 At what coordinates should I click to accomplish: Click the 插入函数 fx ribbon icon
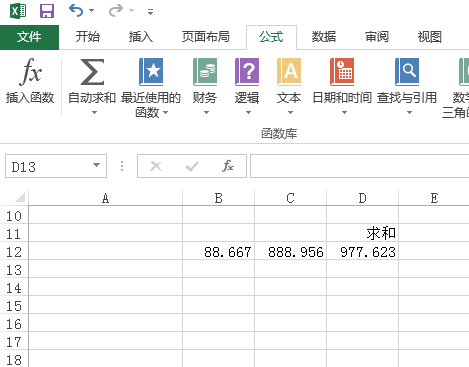(x=30, y=71)
